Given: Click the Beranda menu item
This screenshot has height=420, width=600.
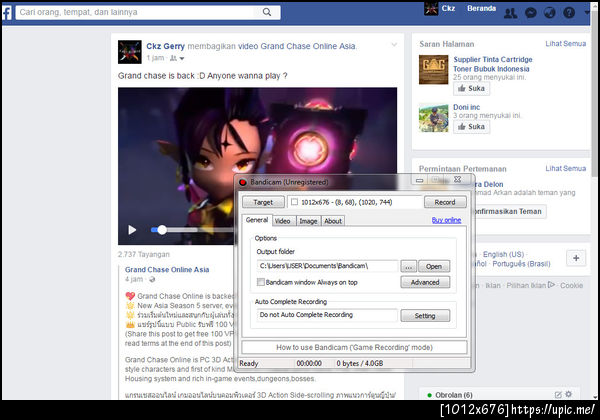Looking at the screenshot, I should click(481, 8).
